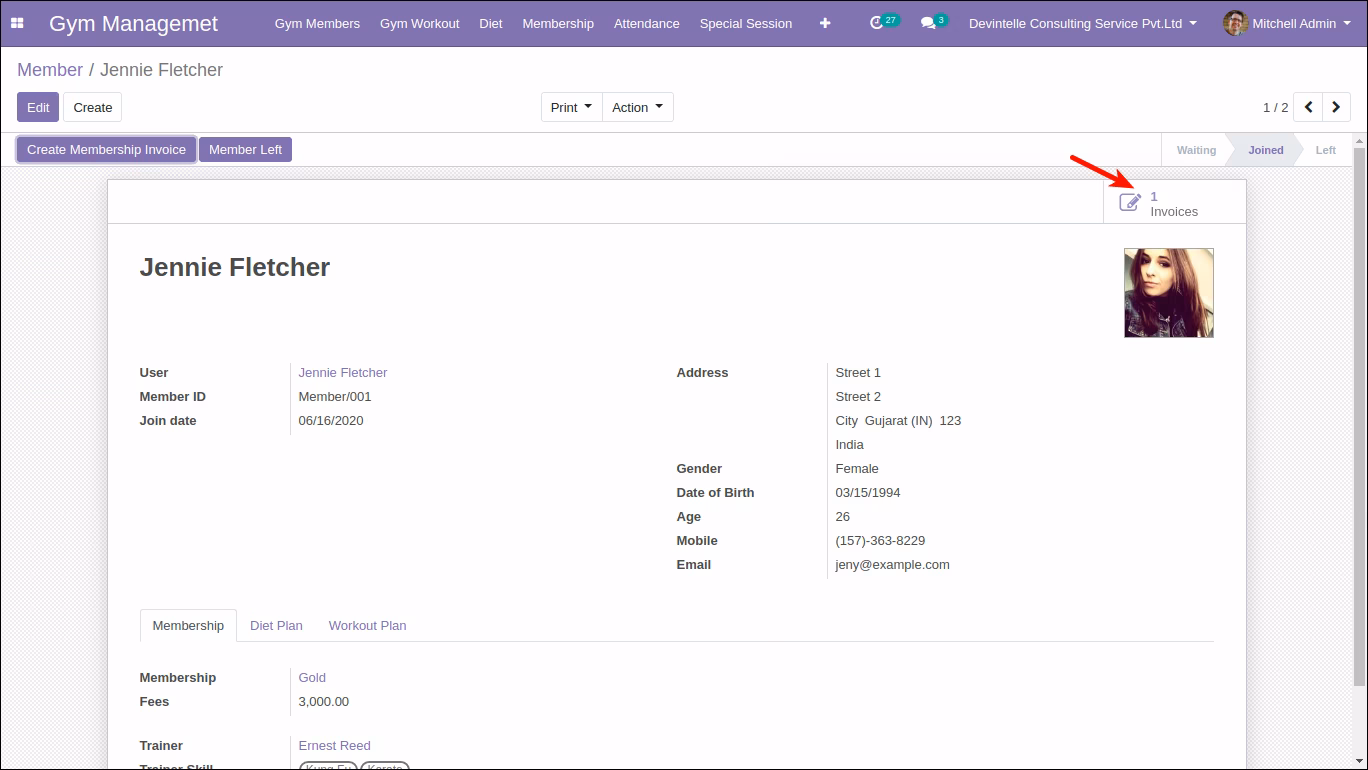Expand the Print dropdown
This screenshot has width=1368, height=770.
click(x=572, y=107)
